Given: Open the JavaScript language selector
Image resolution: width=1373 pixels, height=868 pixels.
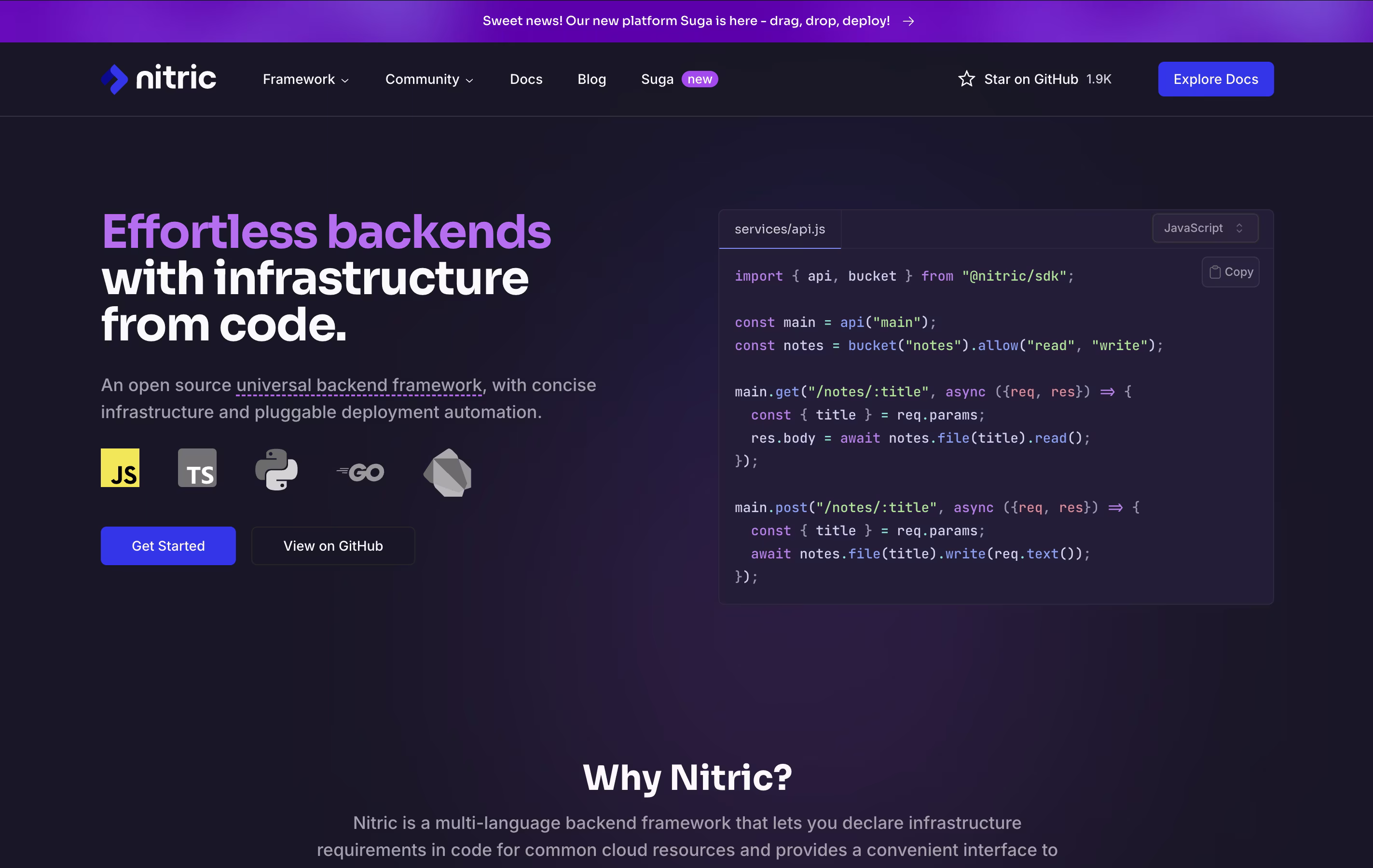Looking at the screenshot, I should pyautogui.click(x=1206, y=228).
